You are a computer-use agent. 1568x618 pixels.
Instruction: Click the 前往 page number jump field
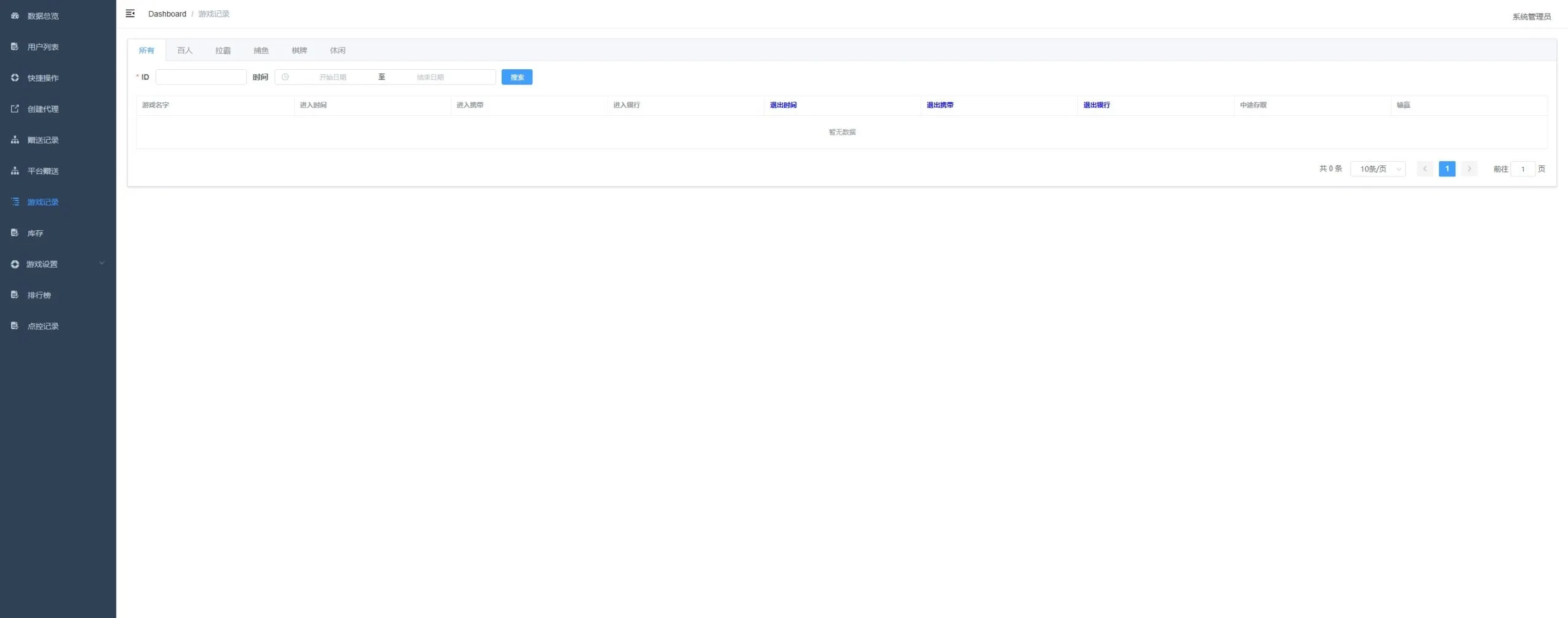[1523, 168]
